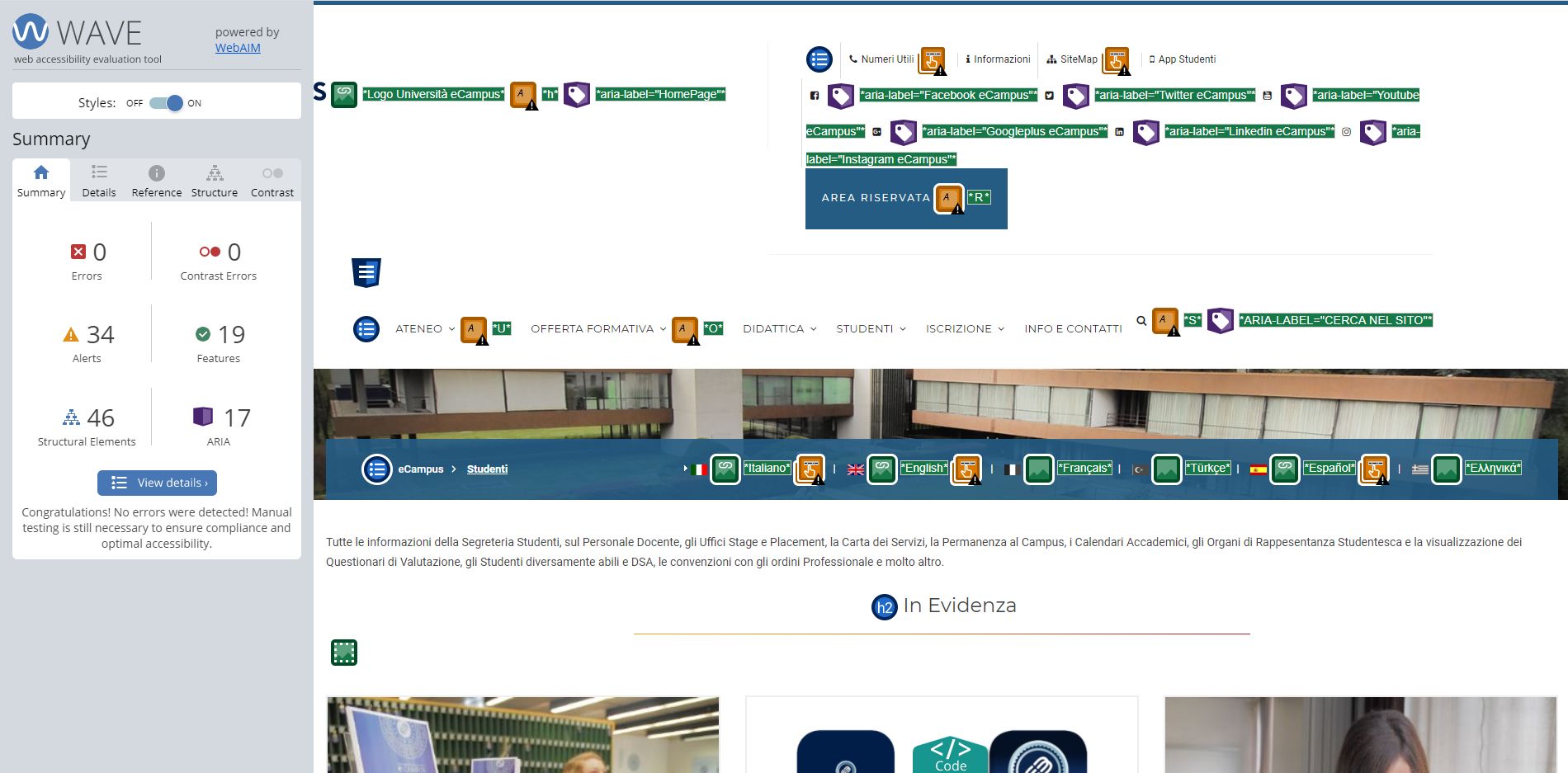Click the ARIA icon for Linkedin eCampus

(x=1146, y=132)
